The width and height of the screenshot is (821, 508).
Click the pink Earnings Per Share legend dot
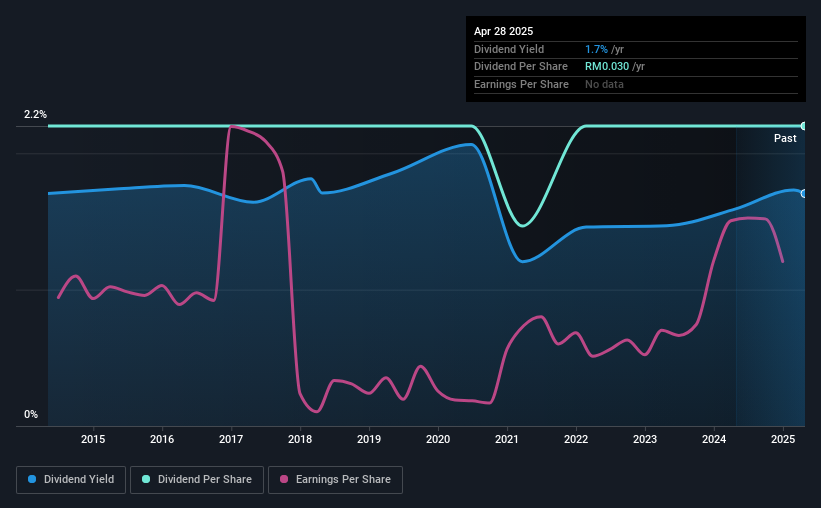click(x=284, y=479)
